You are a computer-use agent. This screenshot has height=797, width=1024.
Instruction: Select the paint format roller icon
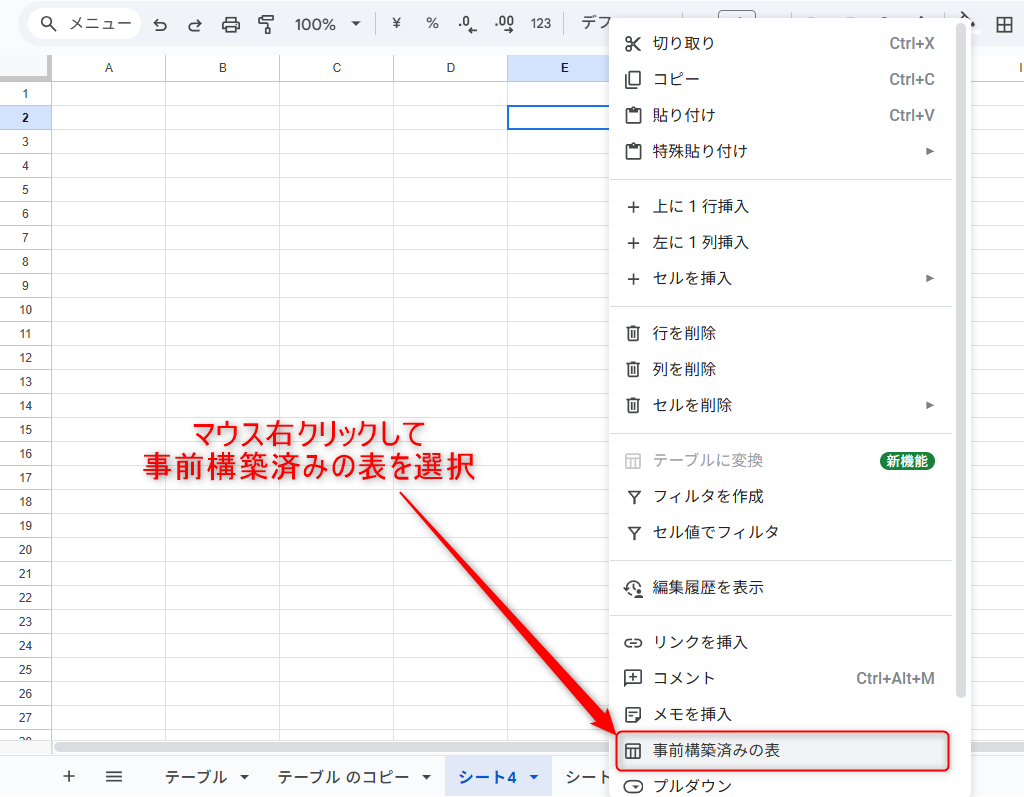[266, 24]
